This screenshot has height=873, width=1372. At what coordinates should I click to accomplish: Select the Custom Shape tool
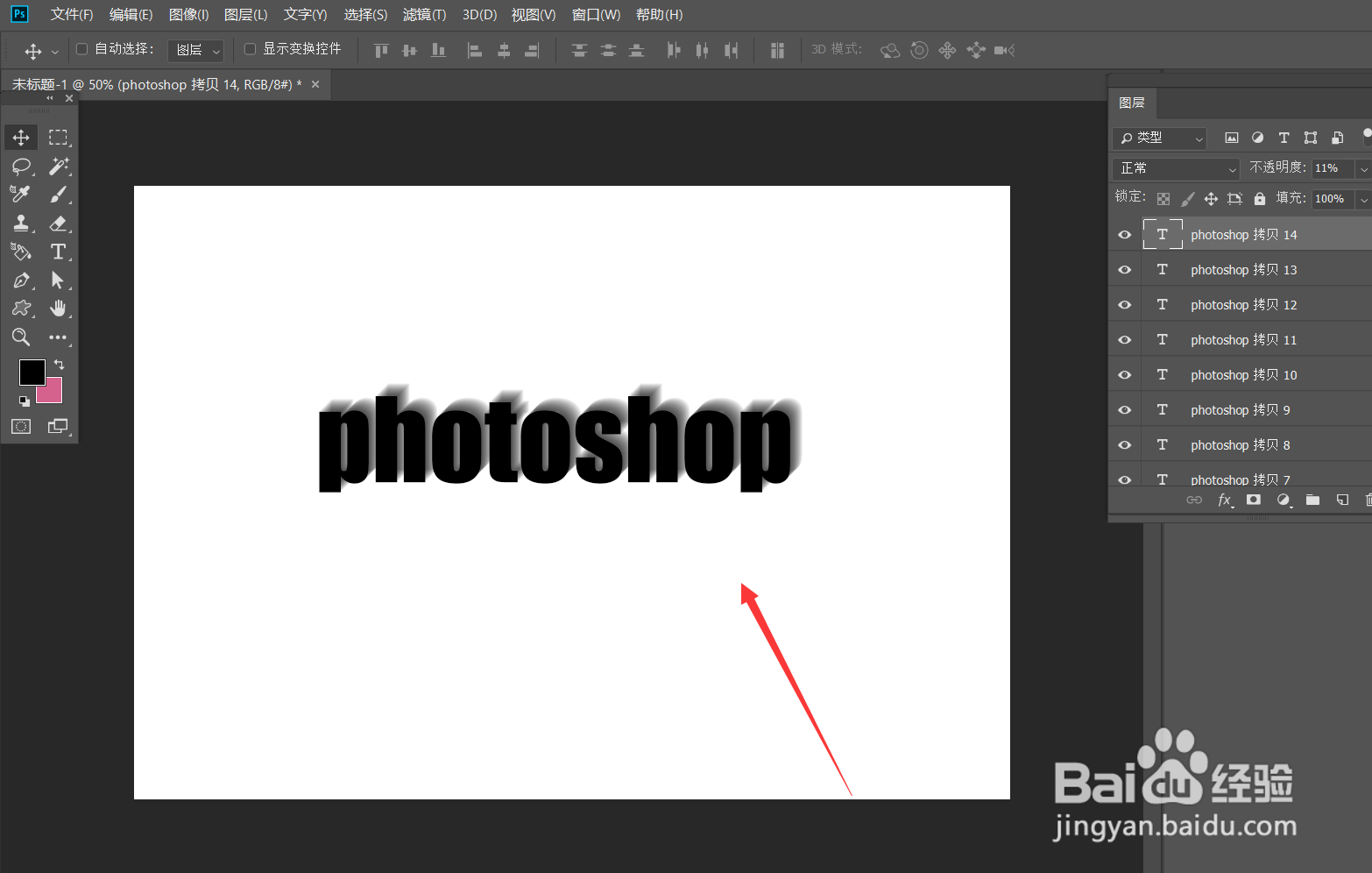click(x=21, y=309)
